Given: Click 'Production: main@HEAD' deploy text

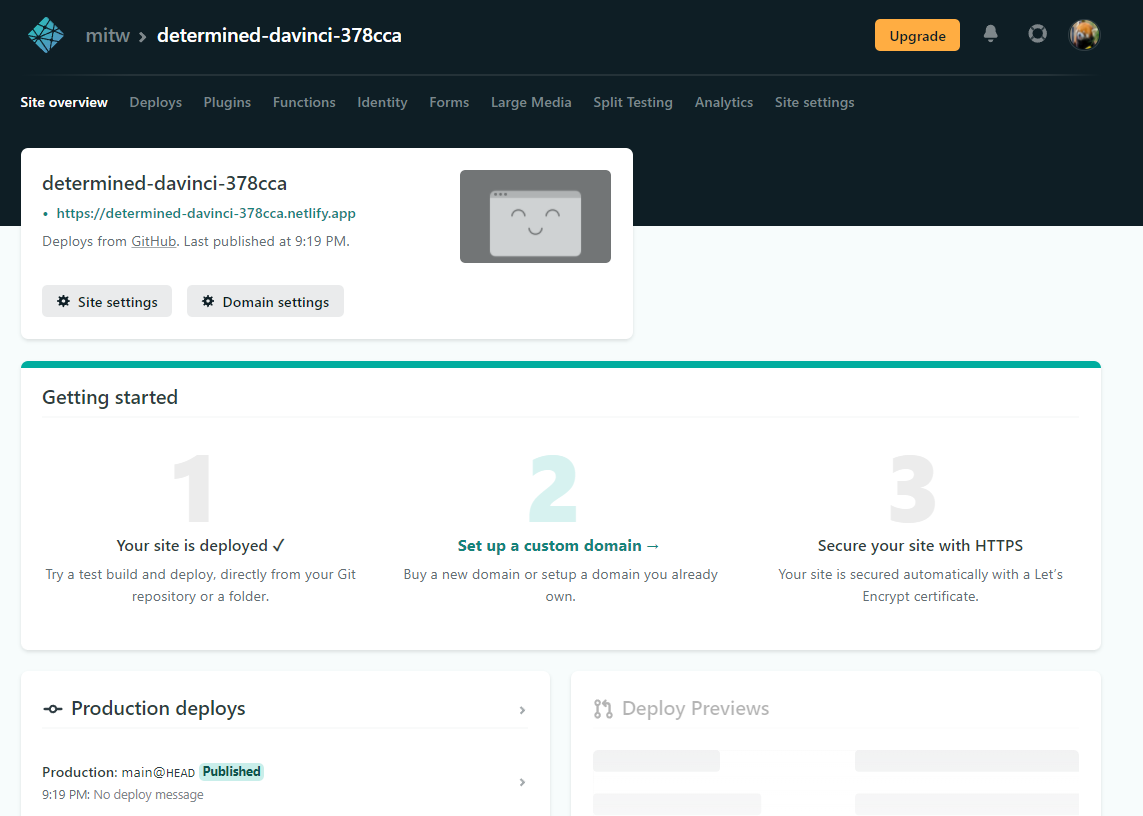Looking at the screenshot, I should coord(118,772).
